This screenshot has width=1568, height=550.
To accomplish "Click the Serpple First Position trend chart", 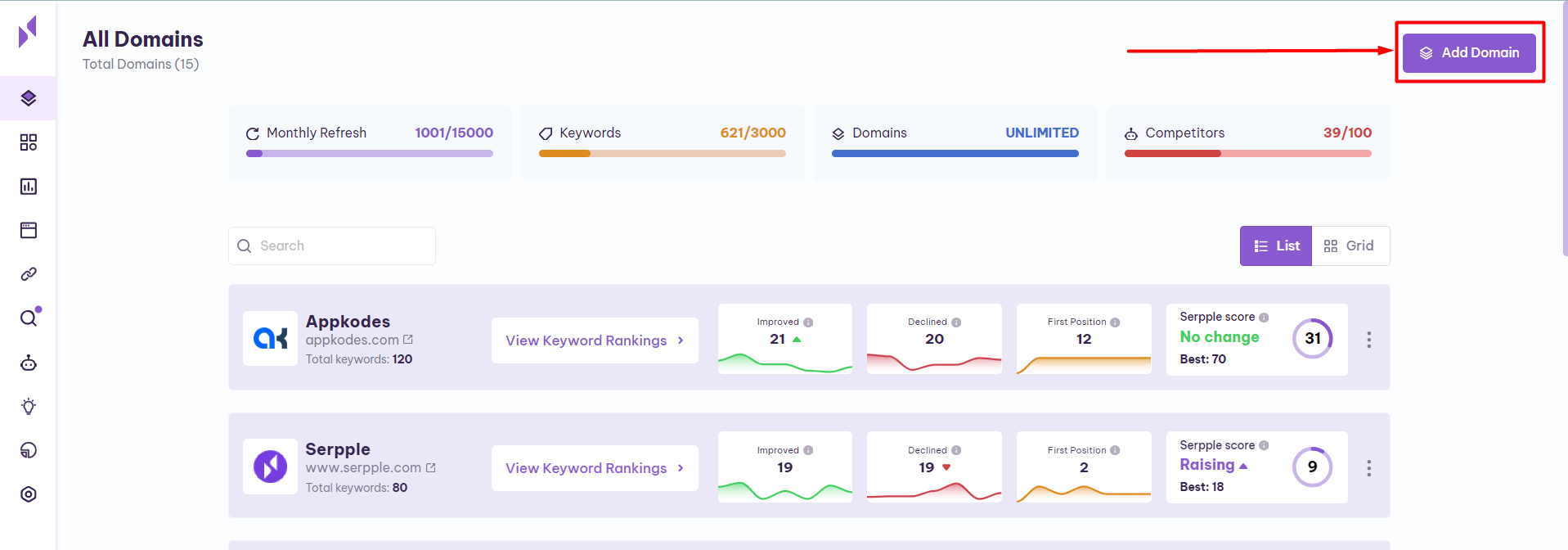I will [1084, 493].
